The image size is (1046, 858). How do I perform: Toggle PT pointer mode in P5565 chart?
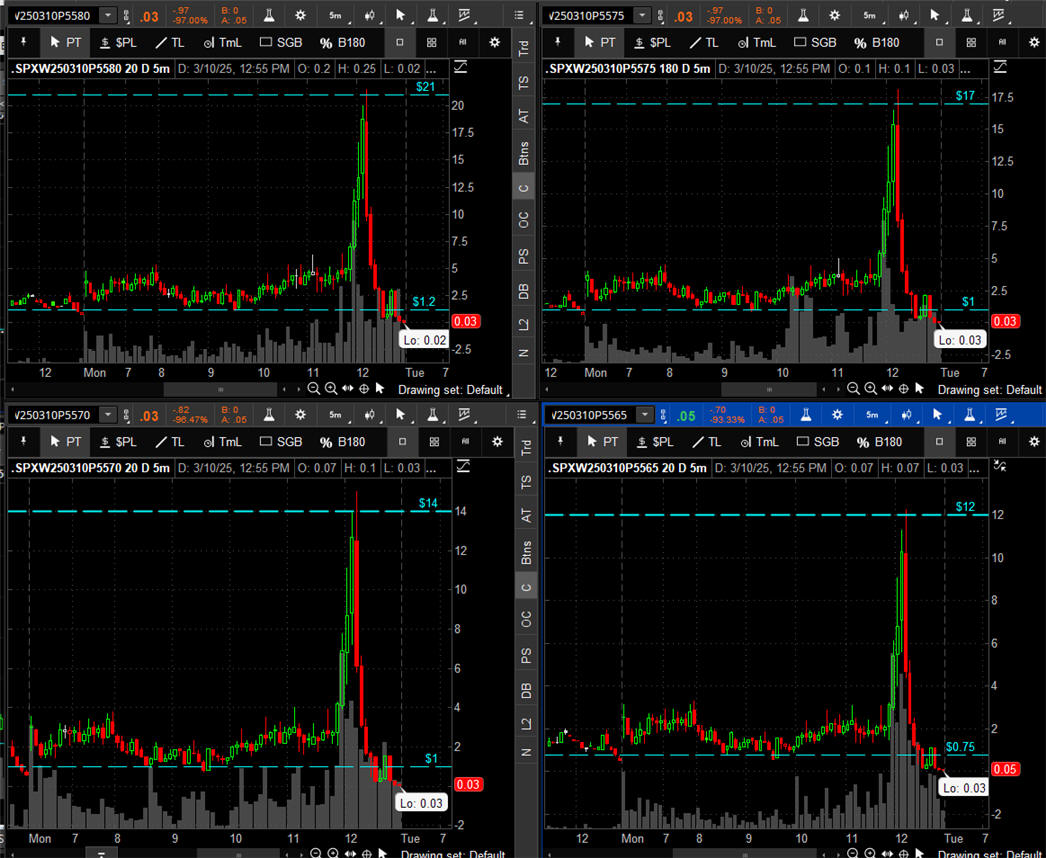(599, 442)
